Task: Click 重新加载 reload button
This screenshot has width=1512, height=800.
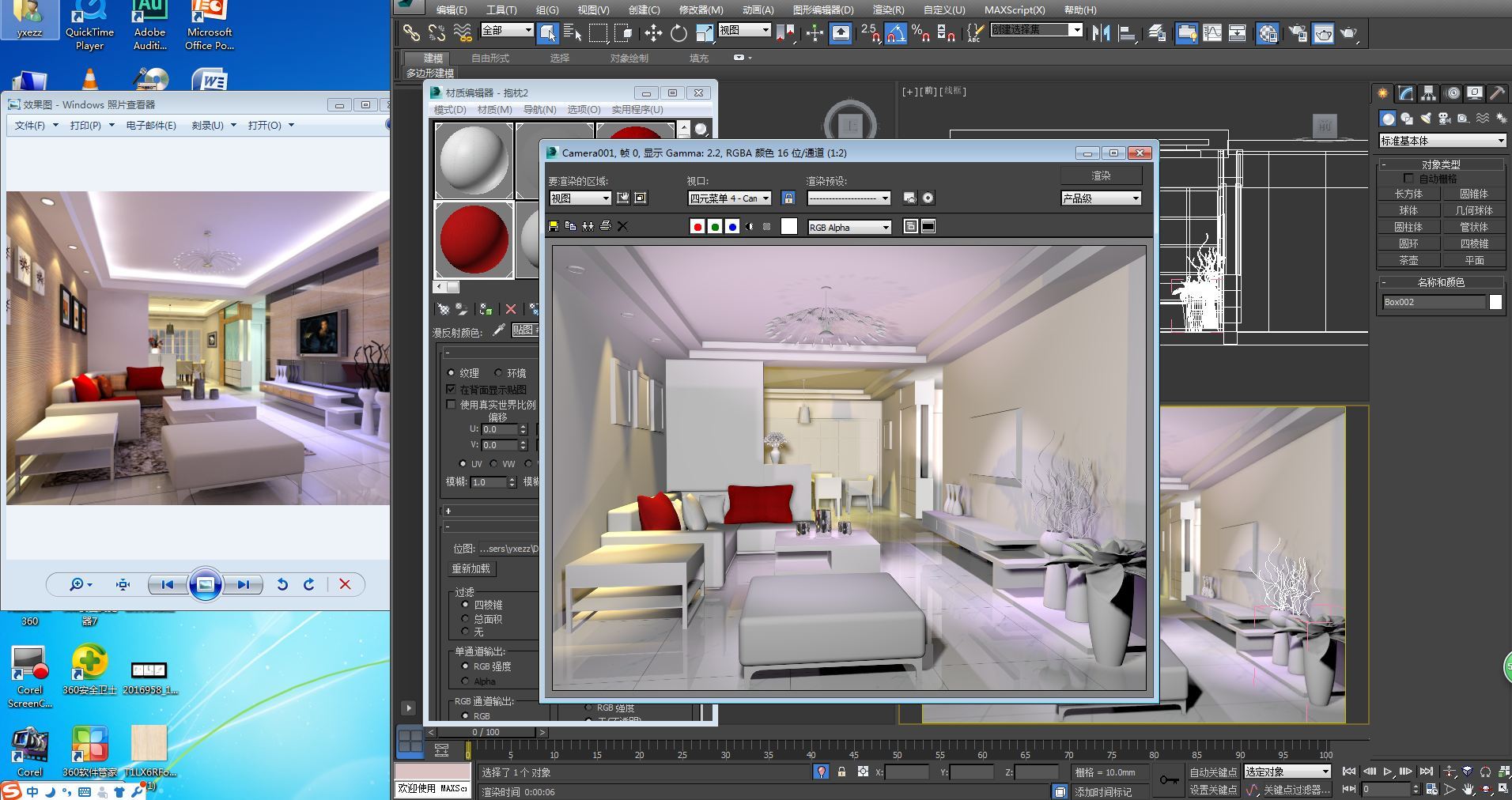Action: point(471,568)
